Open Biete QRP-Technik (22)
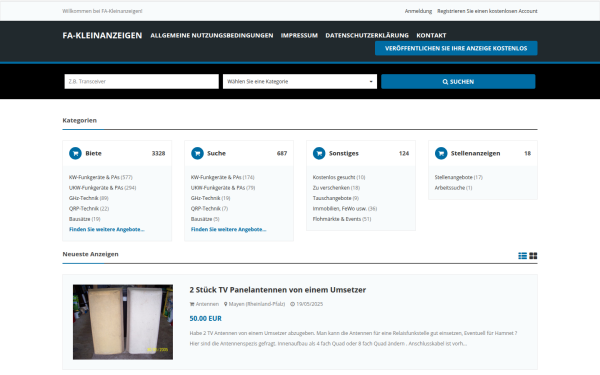This screenshot has width=600, height=375. click(x=89, y=209)
